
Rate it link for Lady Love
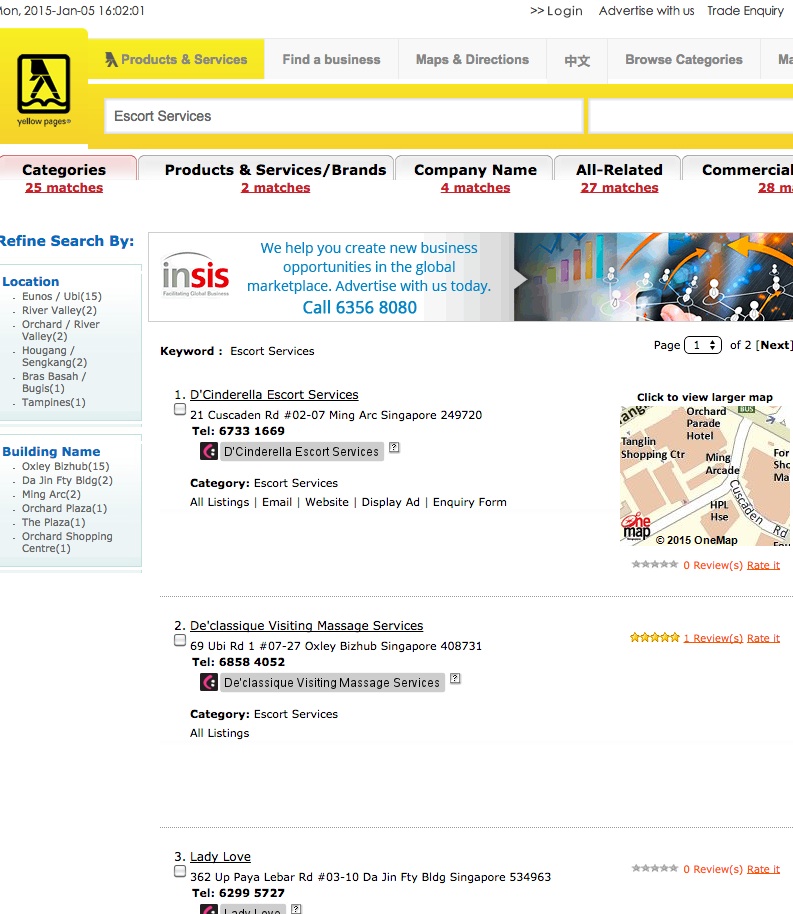tap(763, 869)
